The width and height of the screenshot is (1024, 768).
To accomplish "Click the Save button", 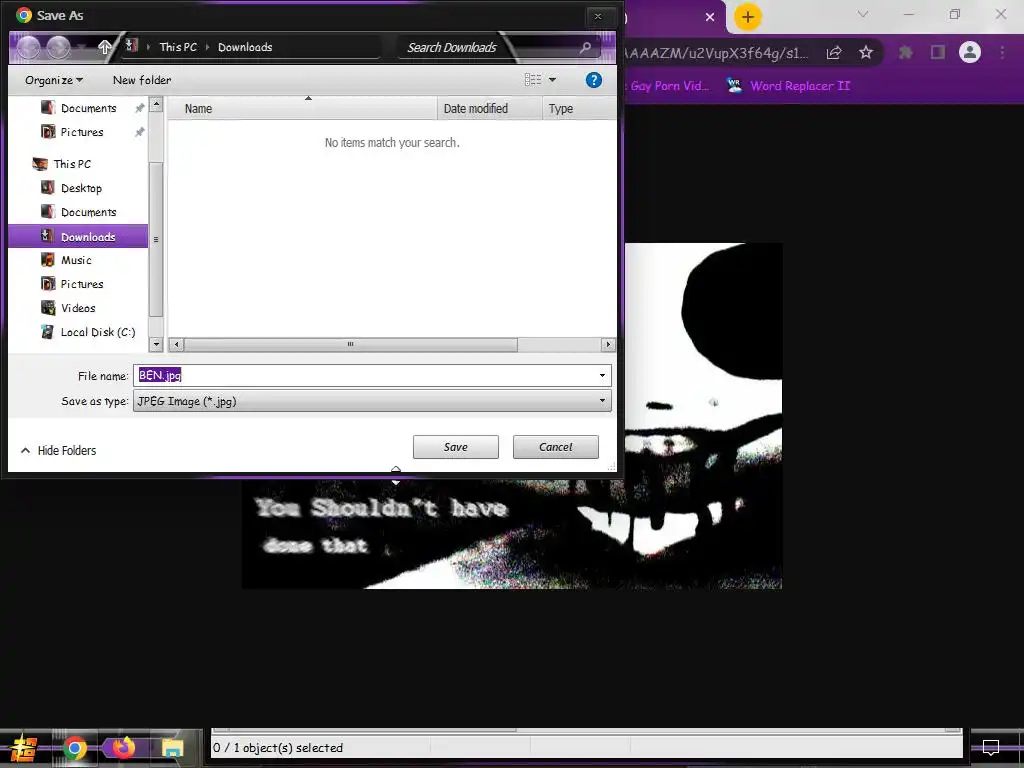I will pyautogui.click(x=456, y=447).
